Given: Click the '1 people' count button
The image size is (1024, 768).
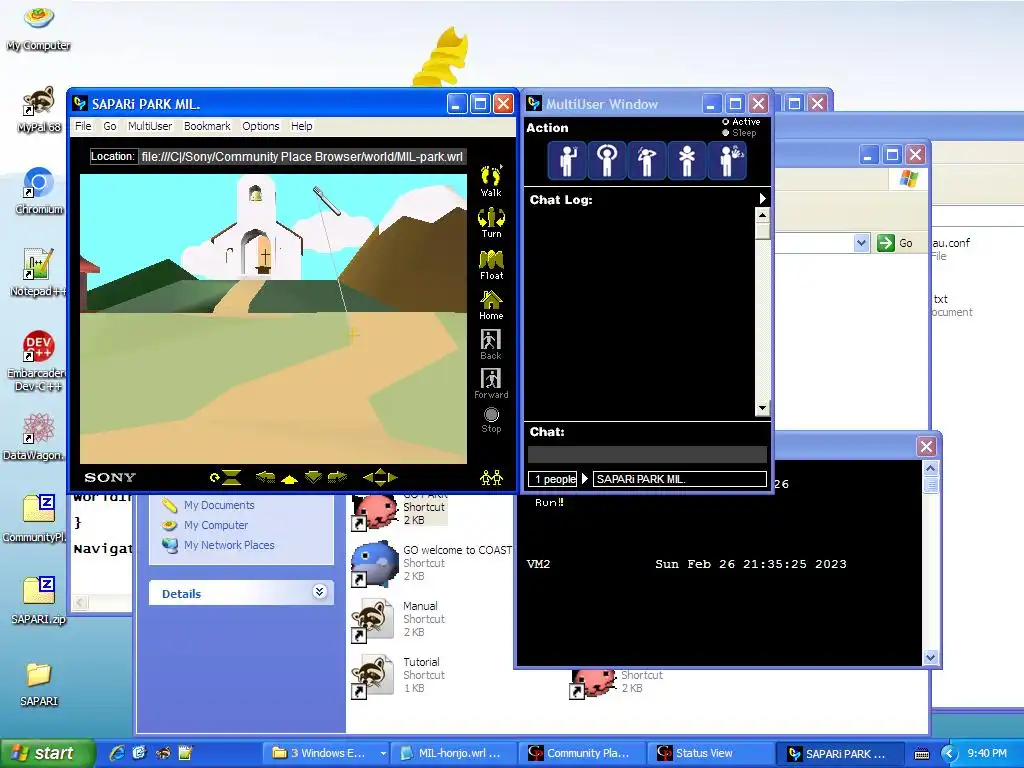Looking at the screenshot, I should point(552,479).
